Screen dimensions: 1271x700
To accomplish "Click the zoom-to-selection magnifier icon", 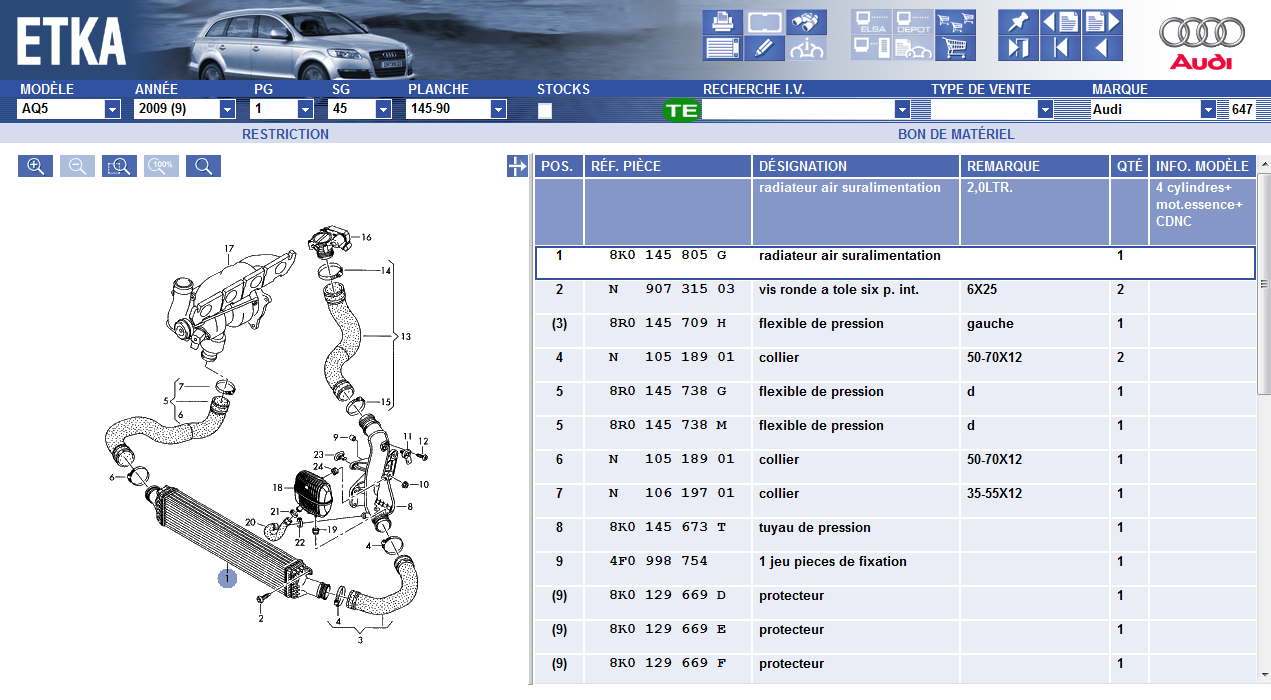I will pyautogui.click(x=119, y=166).
